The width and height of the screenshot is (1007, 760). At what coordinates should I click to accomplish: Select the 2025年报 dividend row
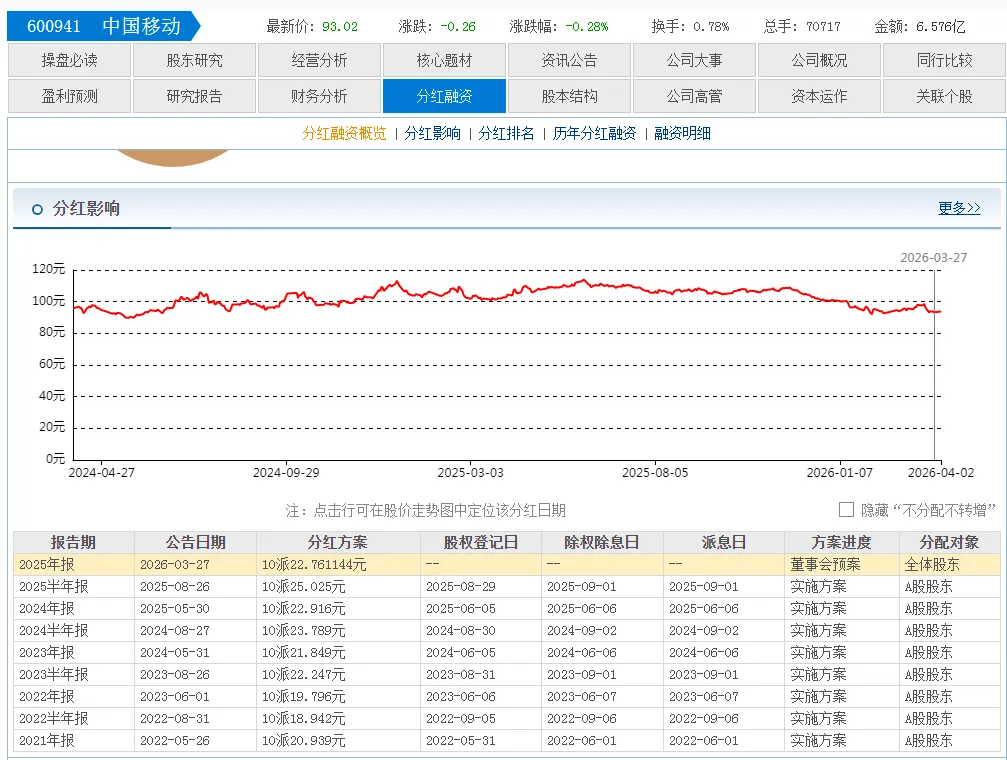point(507,565)
